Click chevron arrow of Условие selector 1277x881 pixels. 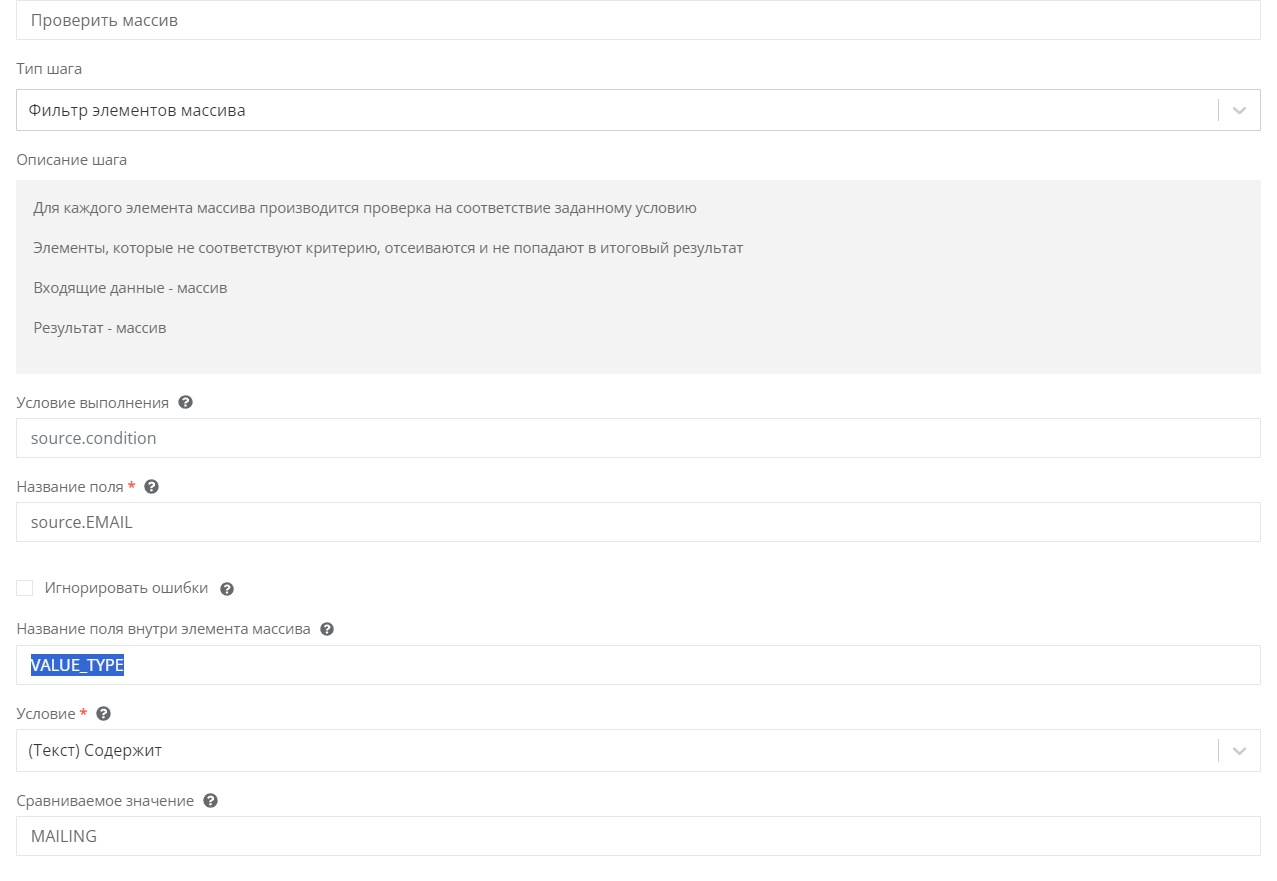click(x=1240, y=750)
